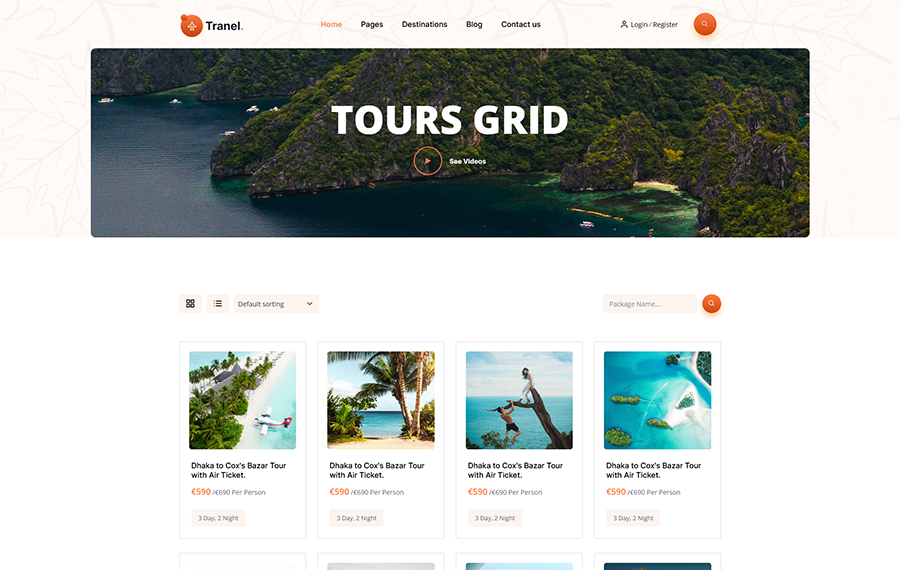Open the Destinations menu
Image resolution: width=900 pixels, height=570 pixels.
pos(424,24)
